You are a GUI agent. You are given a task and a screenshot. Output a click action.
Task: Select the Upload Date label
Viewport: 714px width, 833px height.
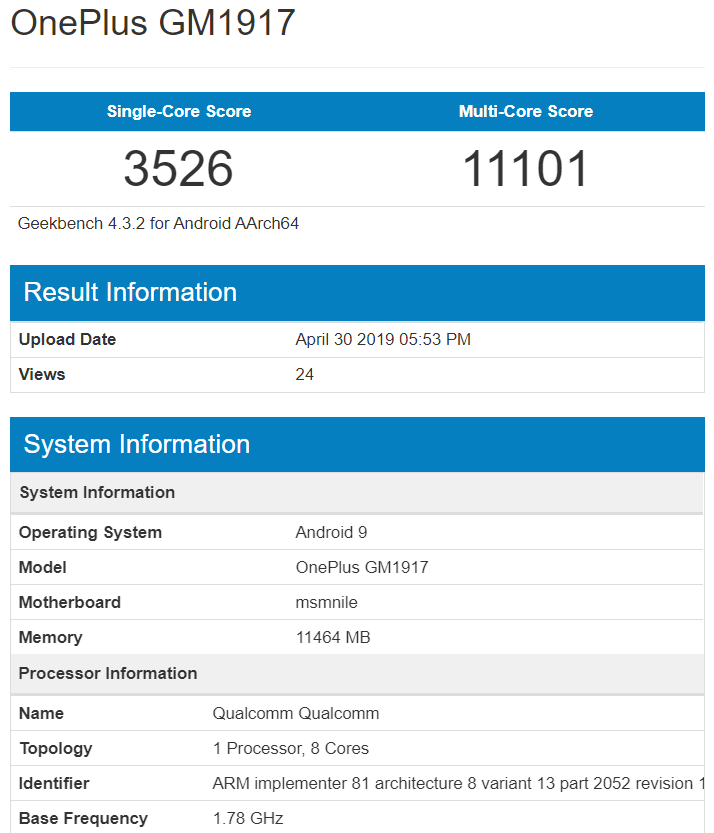(67, 339)
